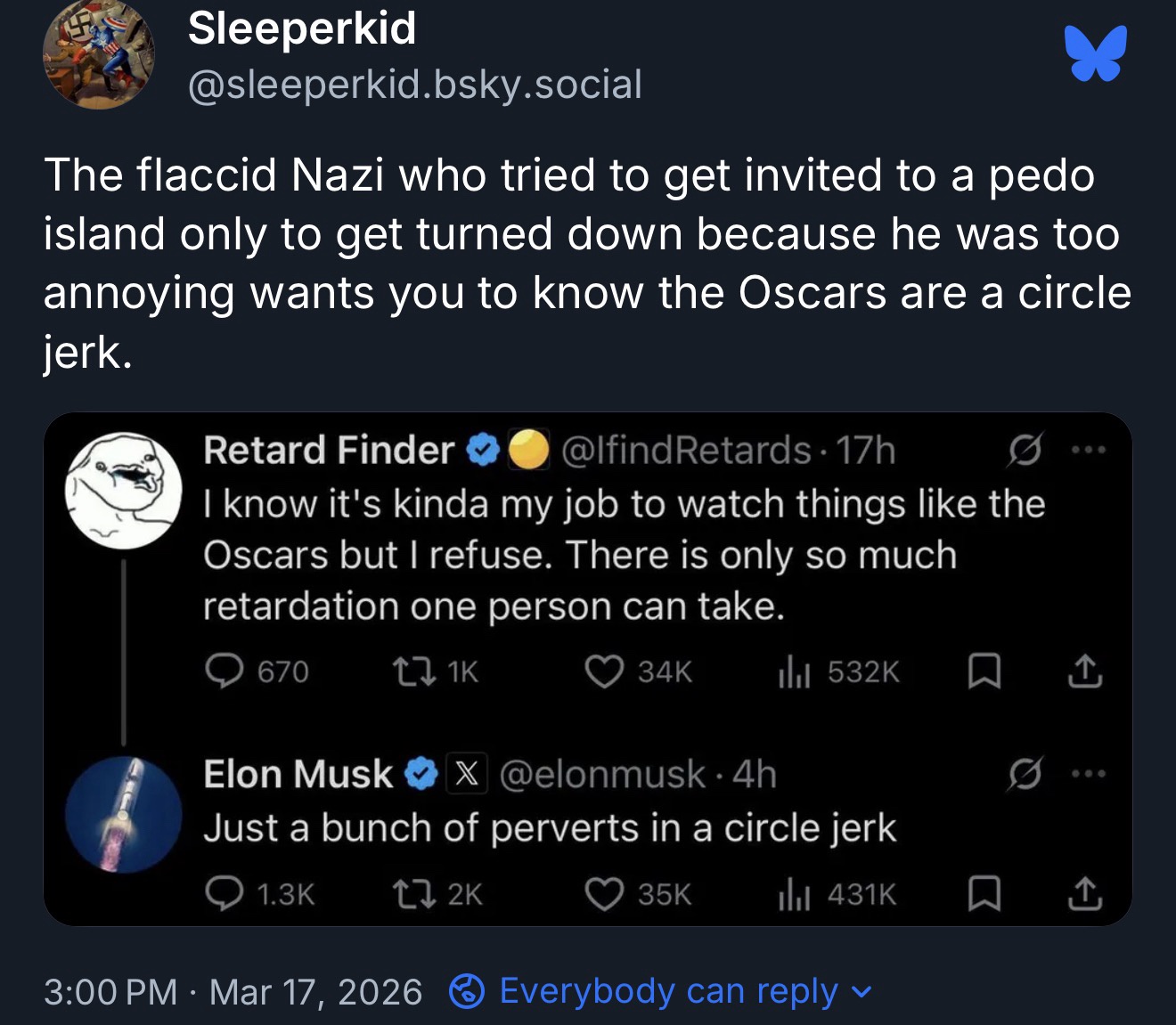Viewport: 1176px width, 1025px height.
Task: Like the Elon Musk tweet with 35K
Action: point(604,893)
